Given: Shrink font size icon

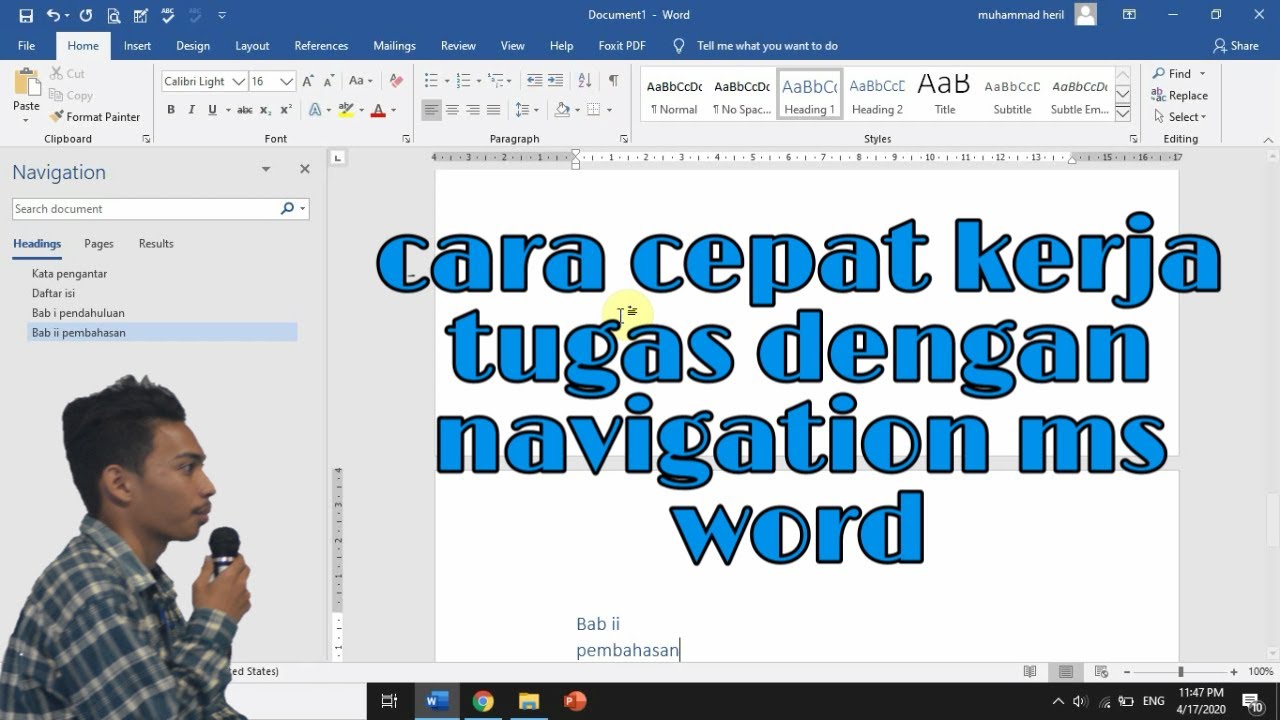Looking at the screenshot, I should 329,81.
